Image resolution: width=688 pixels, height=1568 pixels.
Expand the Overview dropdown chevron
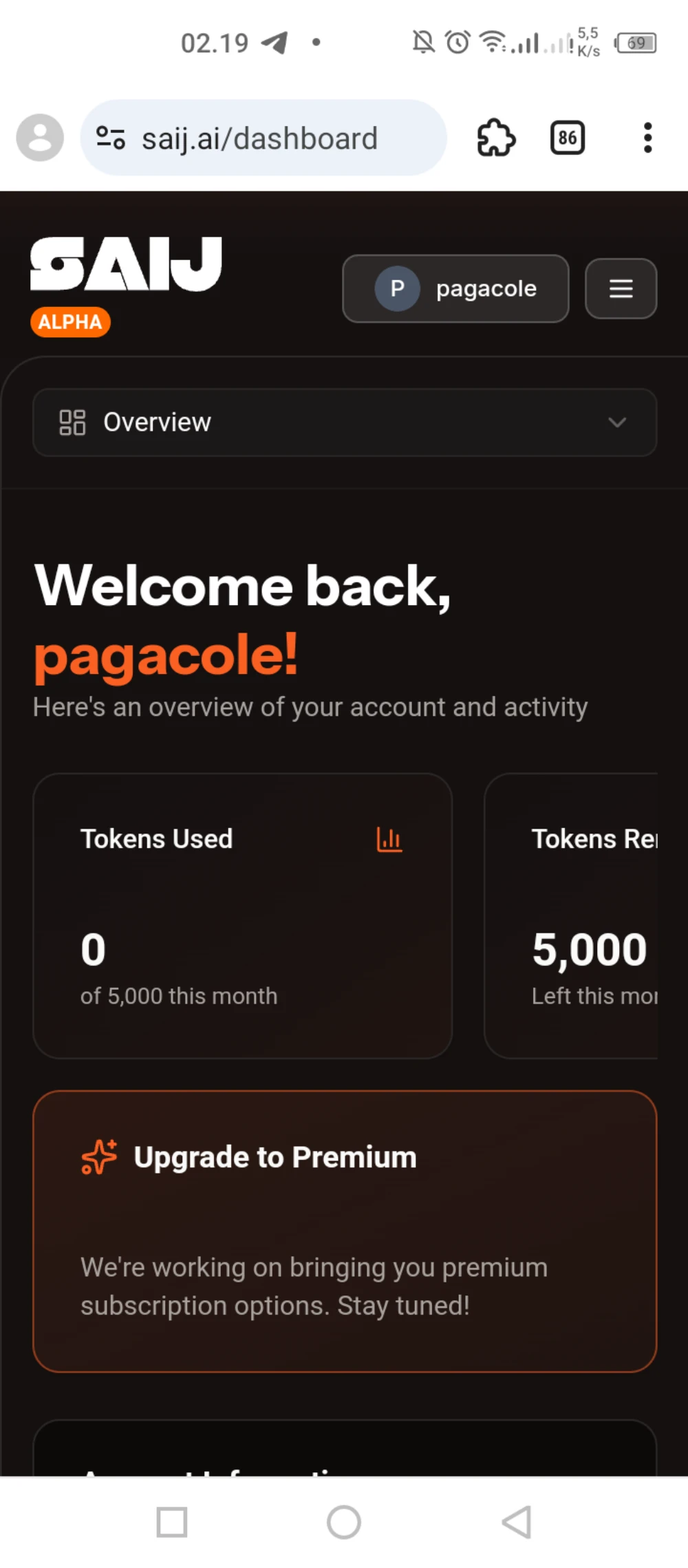tap(617, 422)
